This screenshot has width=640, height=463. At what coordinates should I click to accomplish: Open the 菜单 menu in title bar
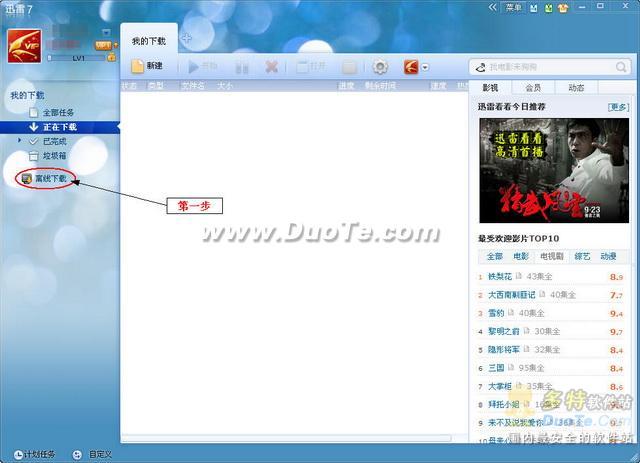pos(513,7)
